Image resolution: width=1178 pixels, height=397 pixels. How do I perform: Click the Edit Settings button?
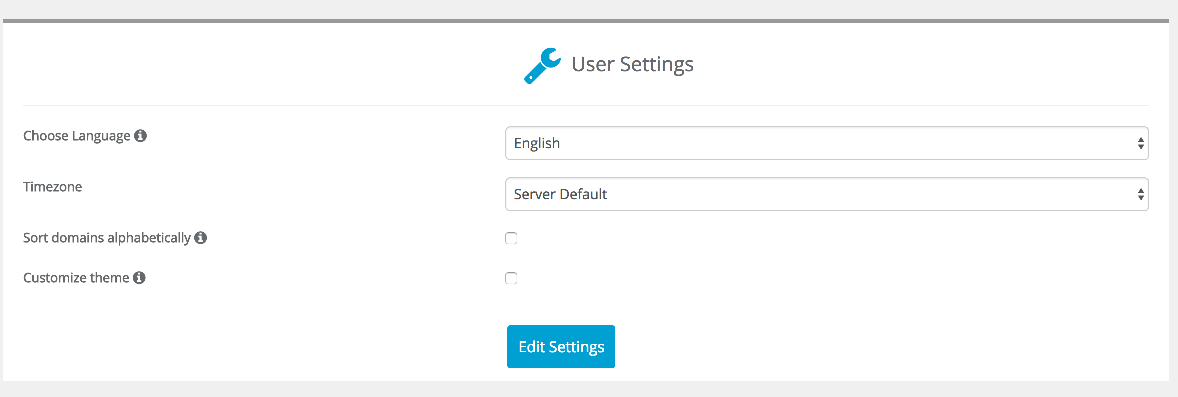(561, 347)
